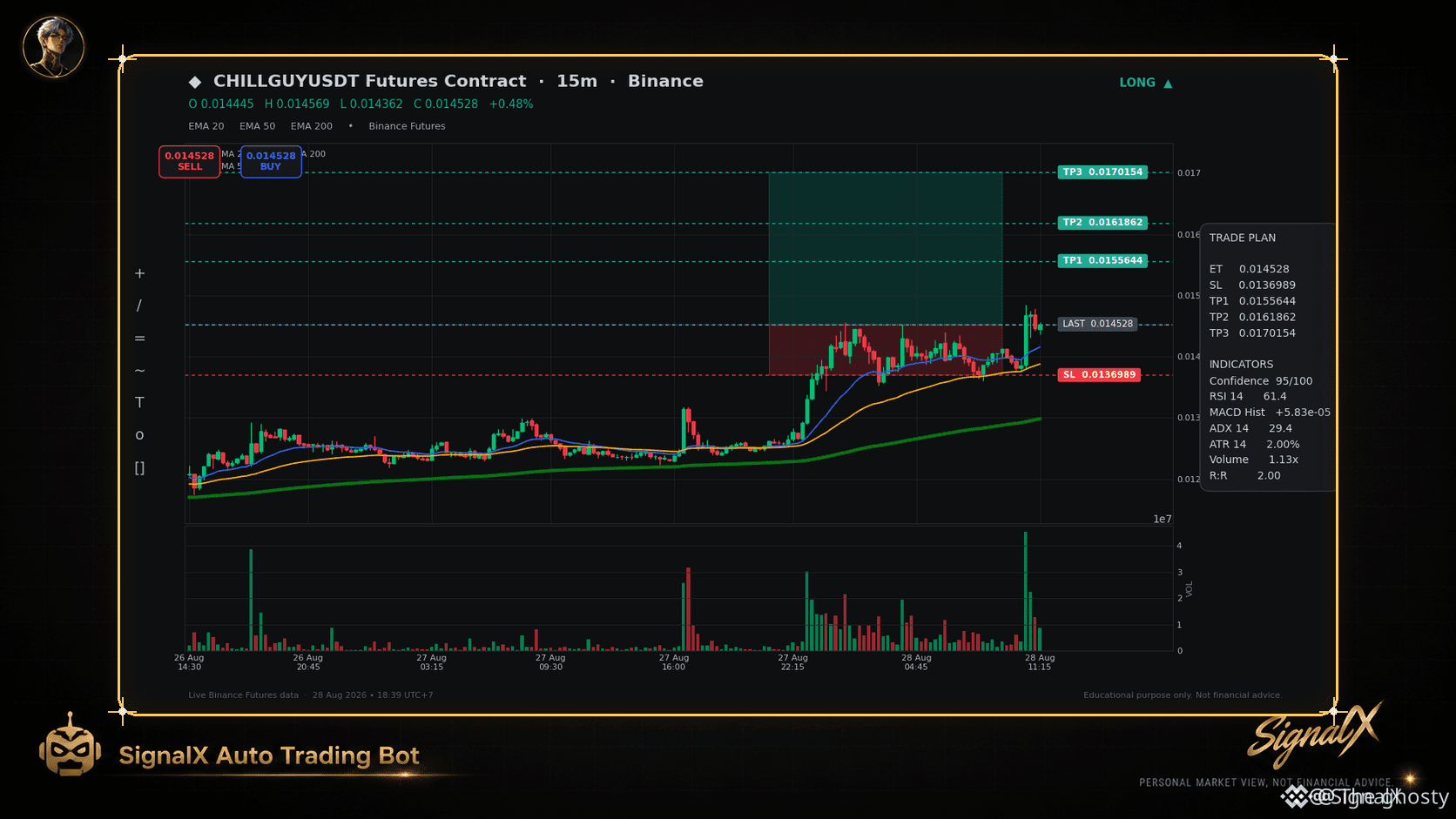Viewport: 1456px width, 819px height.
Task: Click the TP3 0.0170154 price tag
Action: point(1102,172)
